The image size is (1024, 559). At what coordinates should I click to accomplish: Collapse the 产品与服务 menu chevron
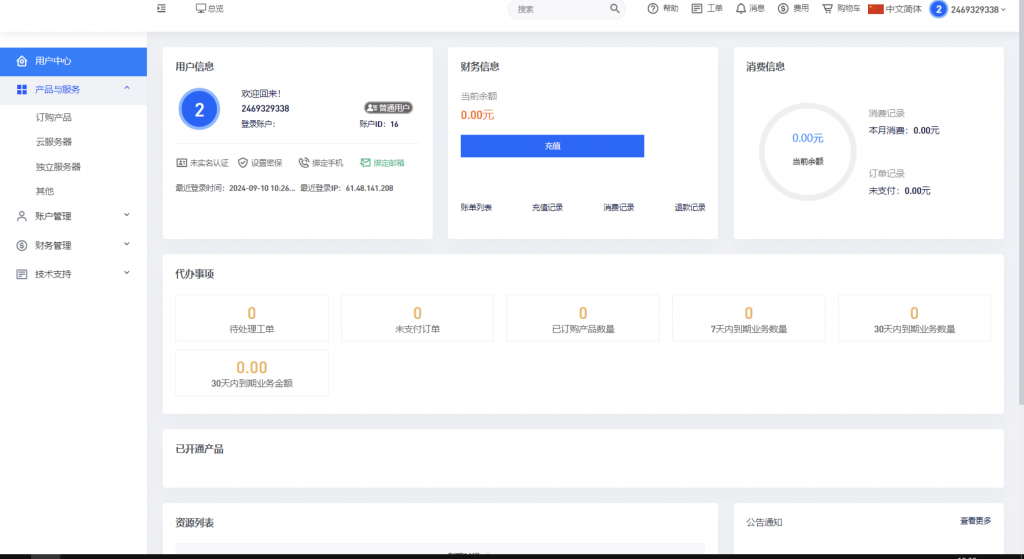pyautogui.click(x=127, y=88)
